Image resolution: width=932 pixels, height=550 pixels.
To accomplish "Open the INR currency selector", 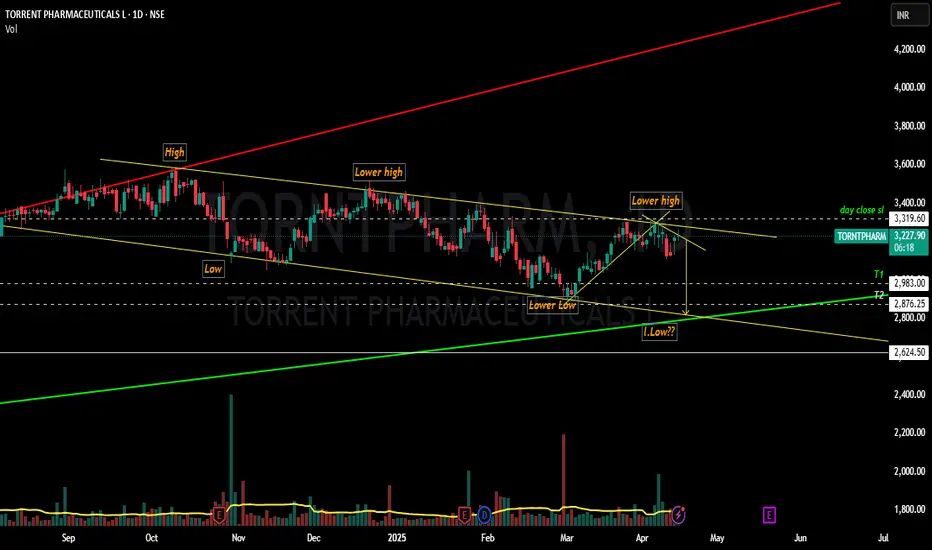I will [909, 15].
